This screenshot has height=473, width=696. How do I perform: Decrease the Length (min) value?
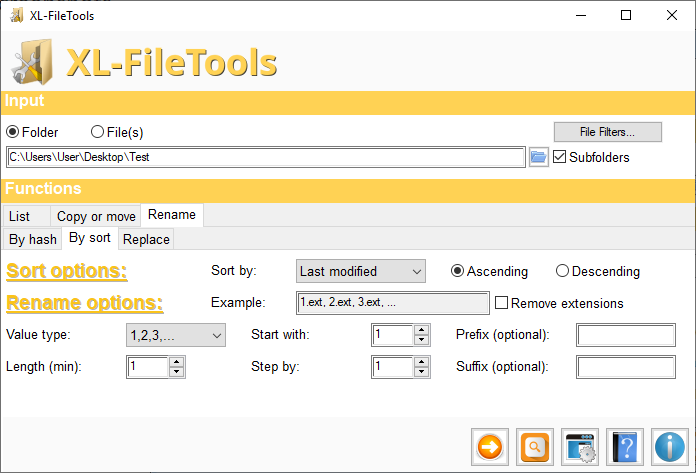[177, 372]
